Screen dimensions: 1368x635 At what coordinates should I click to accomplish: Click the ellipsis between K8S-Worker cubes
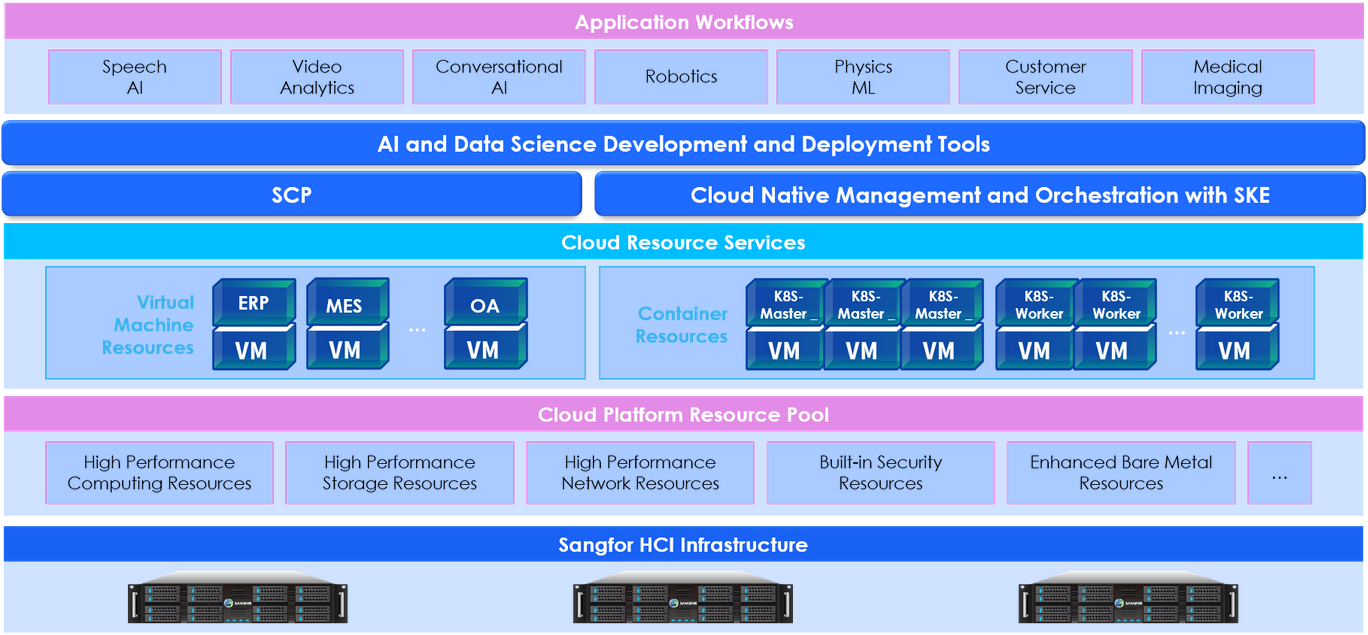pyautogui.click(x=1176, y=330)
